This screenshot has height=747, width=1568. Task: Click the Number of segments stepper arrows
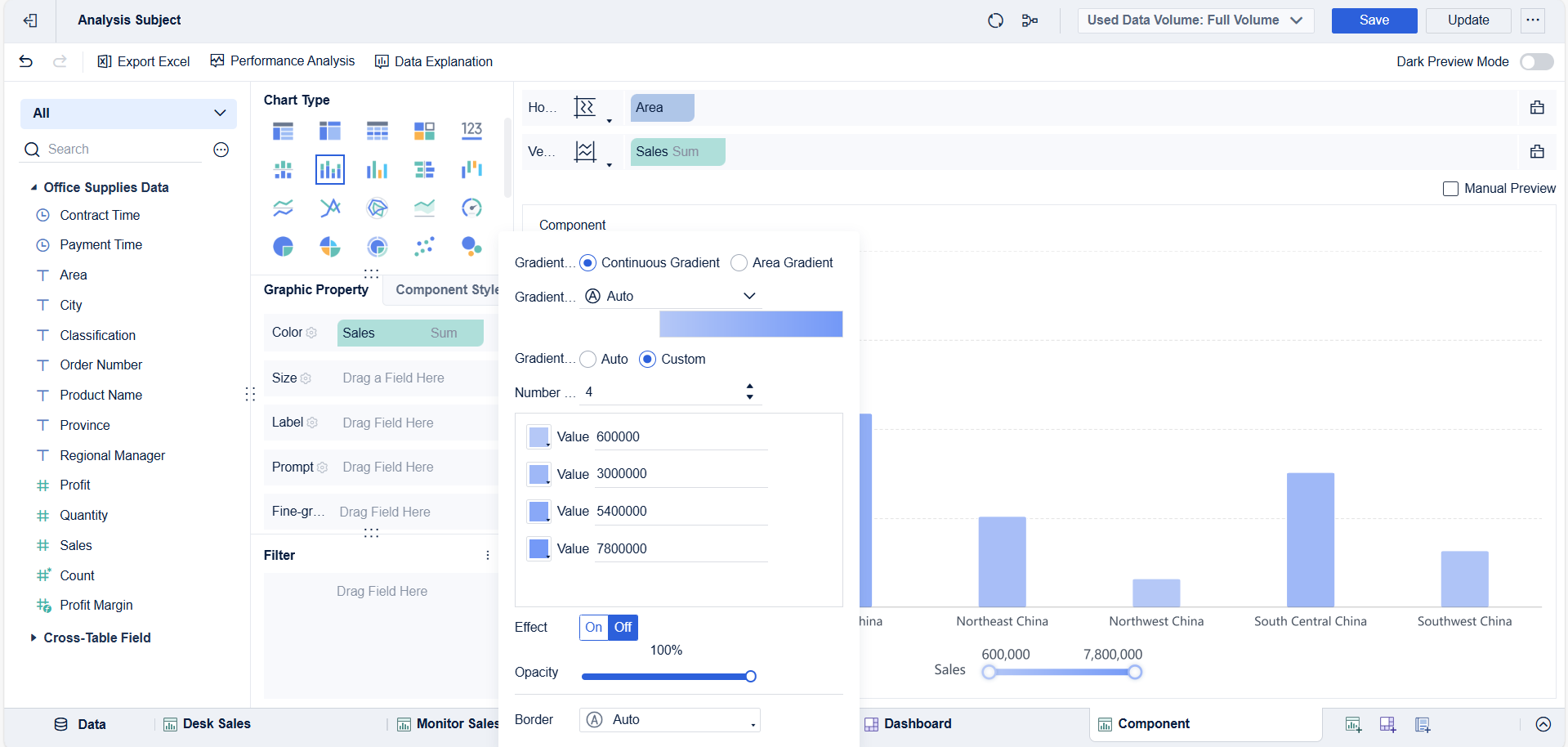point(749,392)
